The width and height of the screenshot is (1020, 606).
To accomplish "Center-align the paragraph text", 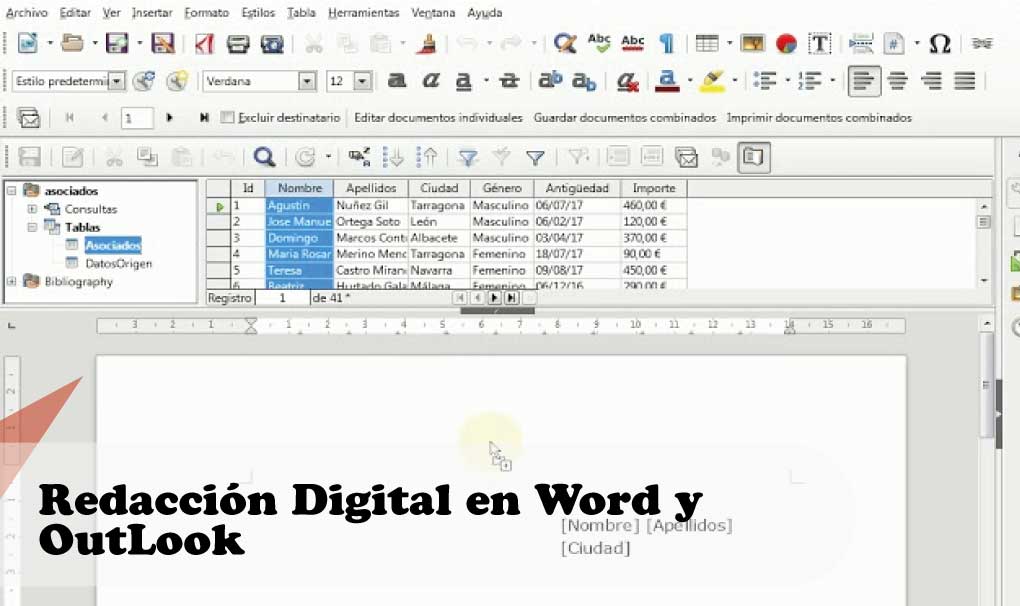I will [898, 81].
